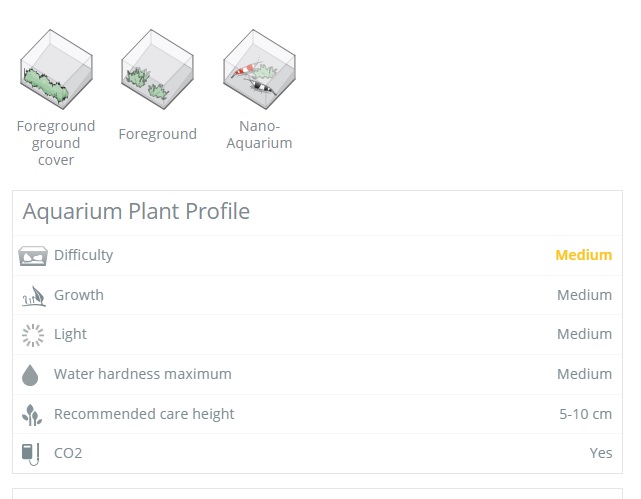641x499 pixels.
Task: Click the Nano-Aquarium shrimp tank icon
Action: click(x=259, y=72)
